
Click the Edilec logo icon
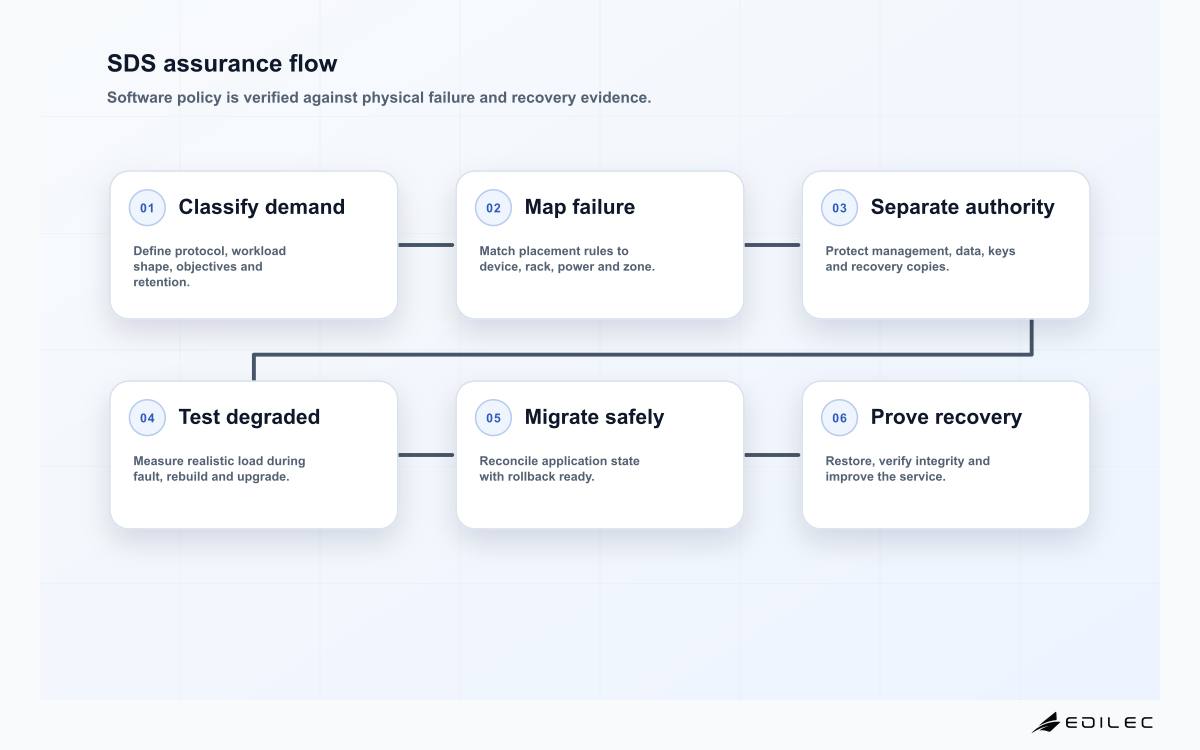1046,722
